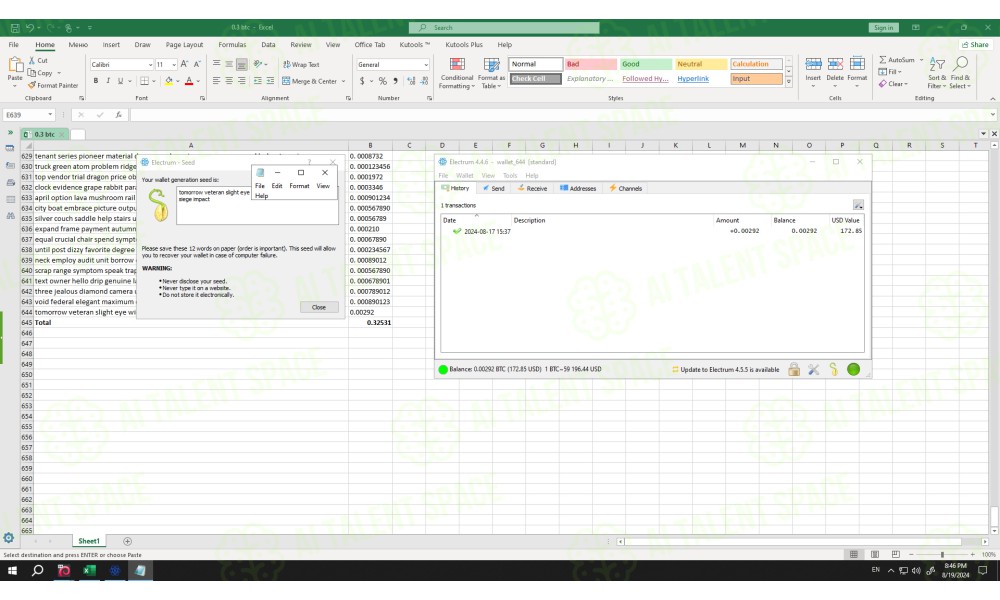Click the Increase Decimal icon
This screenshot has height=600, width=1000.
click(x=411, y=81)
